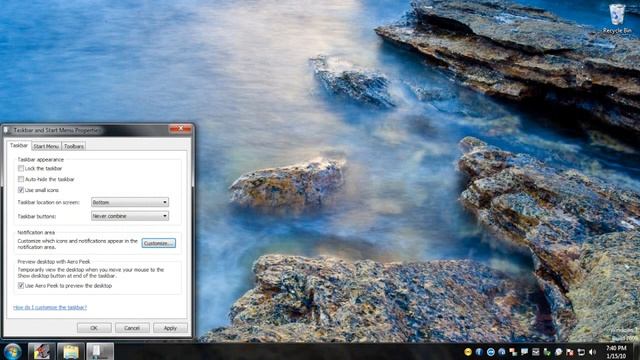Click Preview desktop with Aero Peek label
Viewport: 640px width, 360px height.
point(53,262)
